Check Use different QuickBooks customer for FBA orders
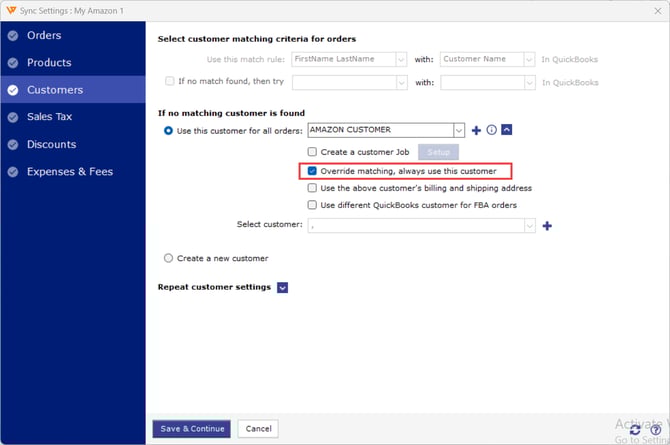Image resolution: width=670 pixels, height=445 pixels. (313, 205)
